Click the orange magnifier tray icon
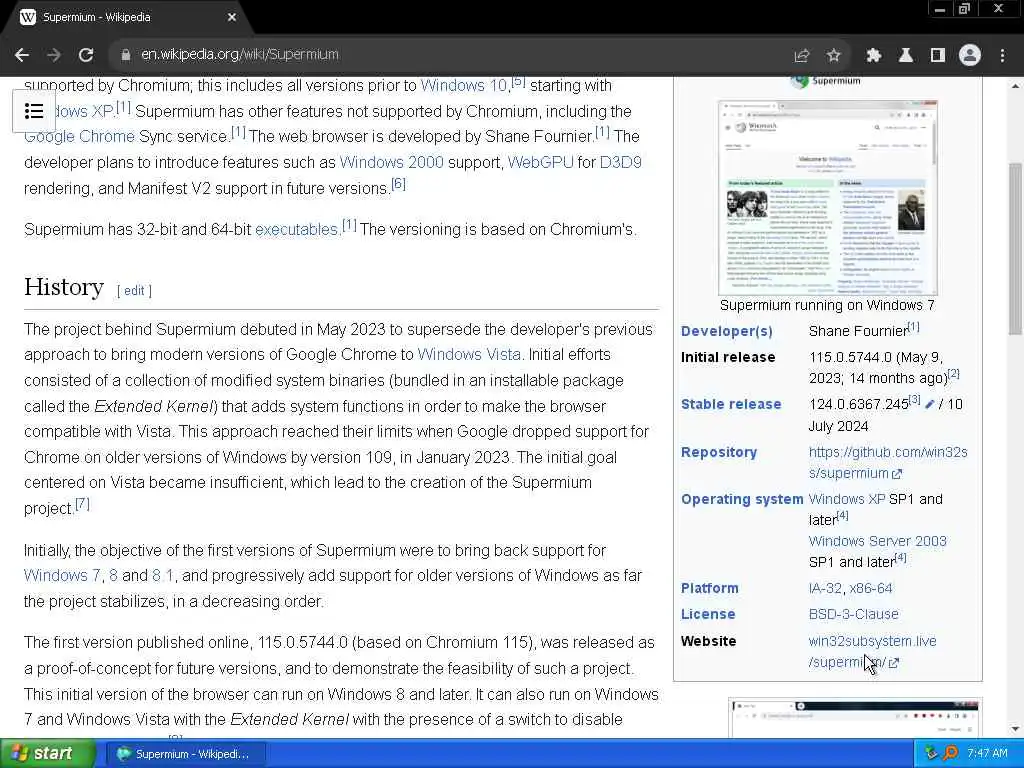The image size is (1024, 768). coord(950,754)
